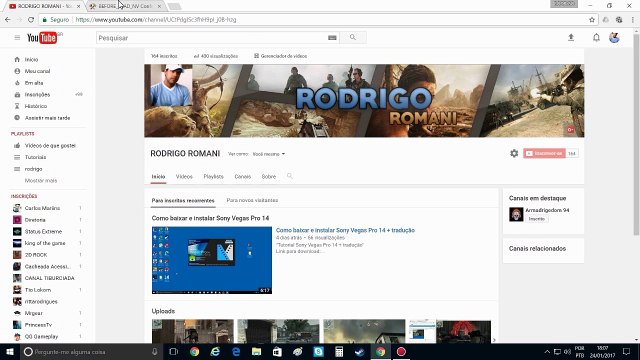The image size is (640, 360).
Task: Open King of the game subscription
Action: 45,243
